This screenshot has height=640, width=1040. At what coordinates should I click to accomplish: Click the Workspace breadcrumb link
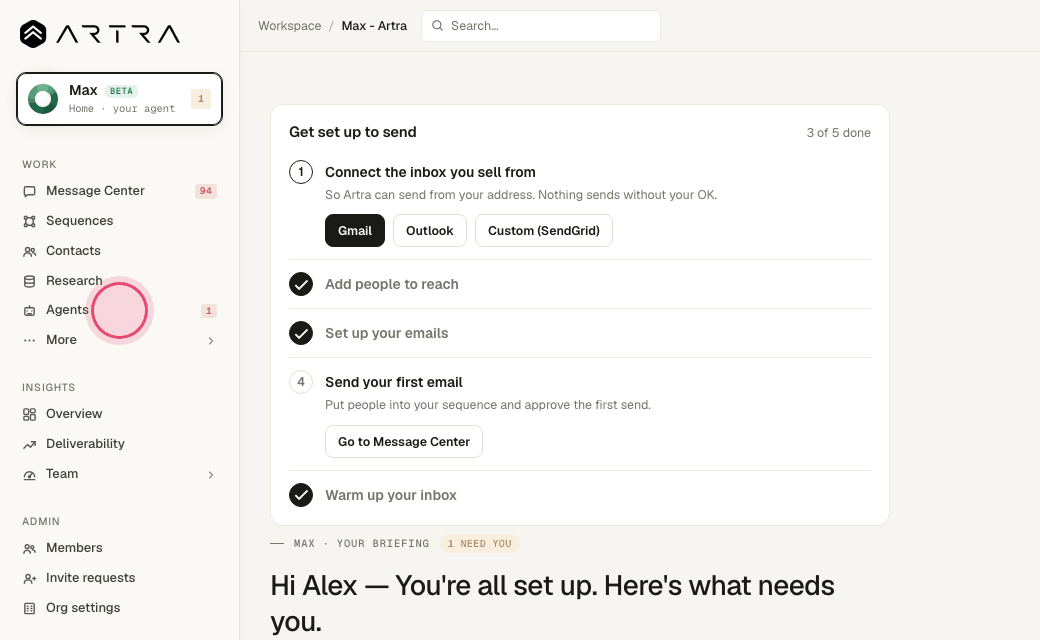click(x=290, y=26)
